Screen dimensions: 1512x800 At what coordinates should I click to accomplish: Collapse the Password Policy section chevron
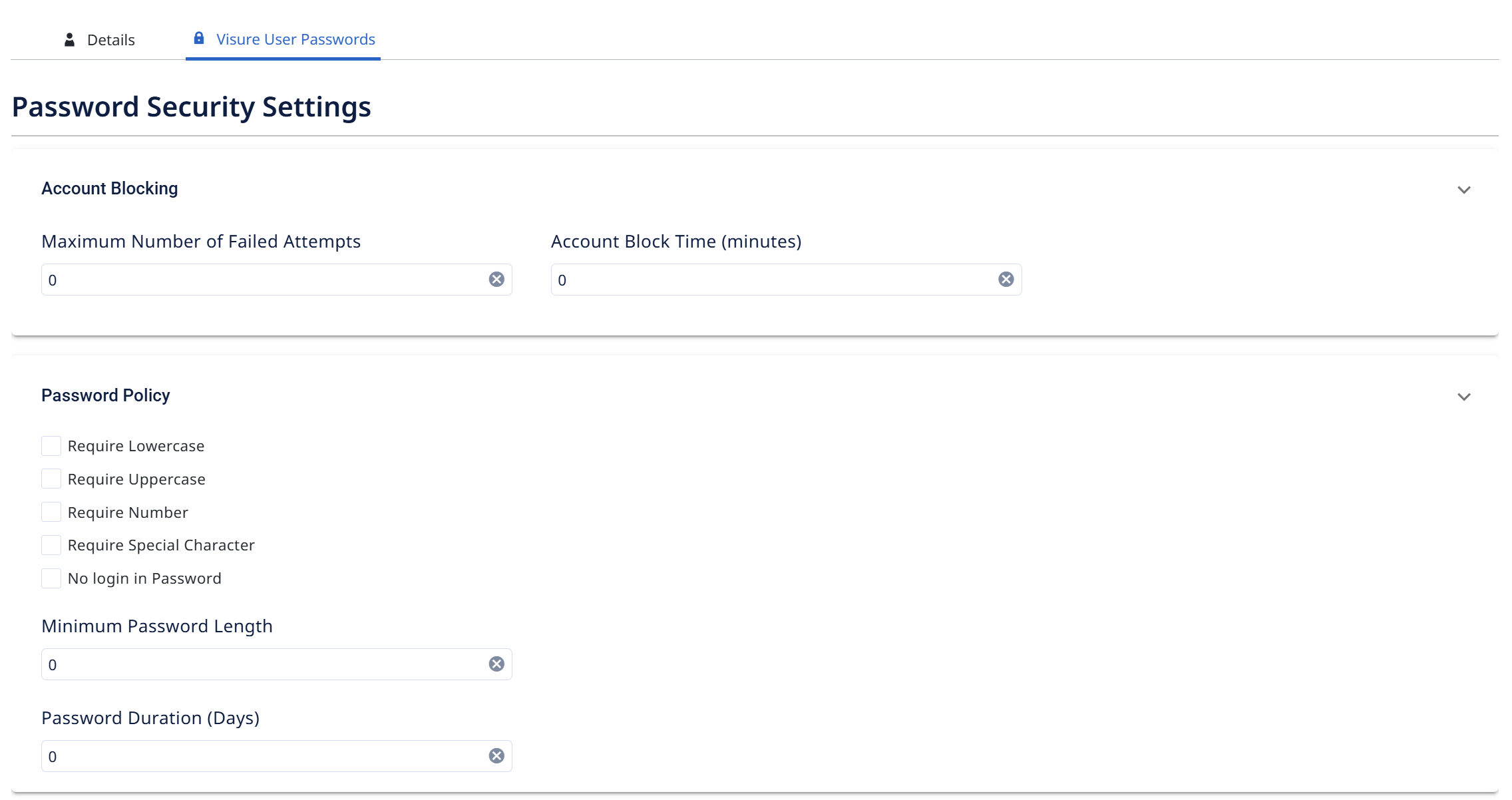(x=1464, y=397)
